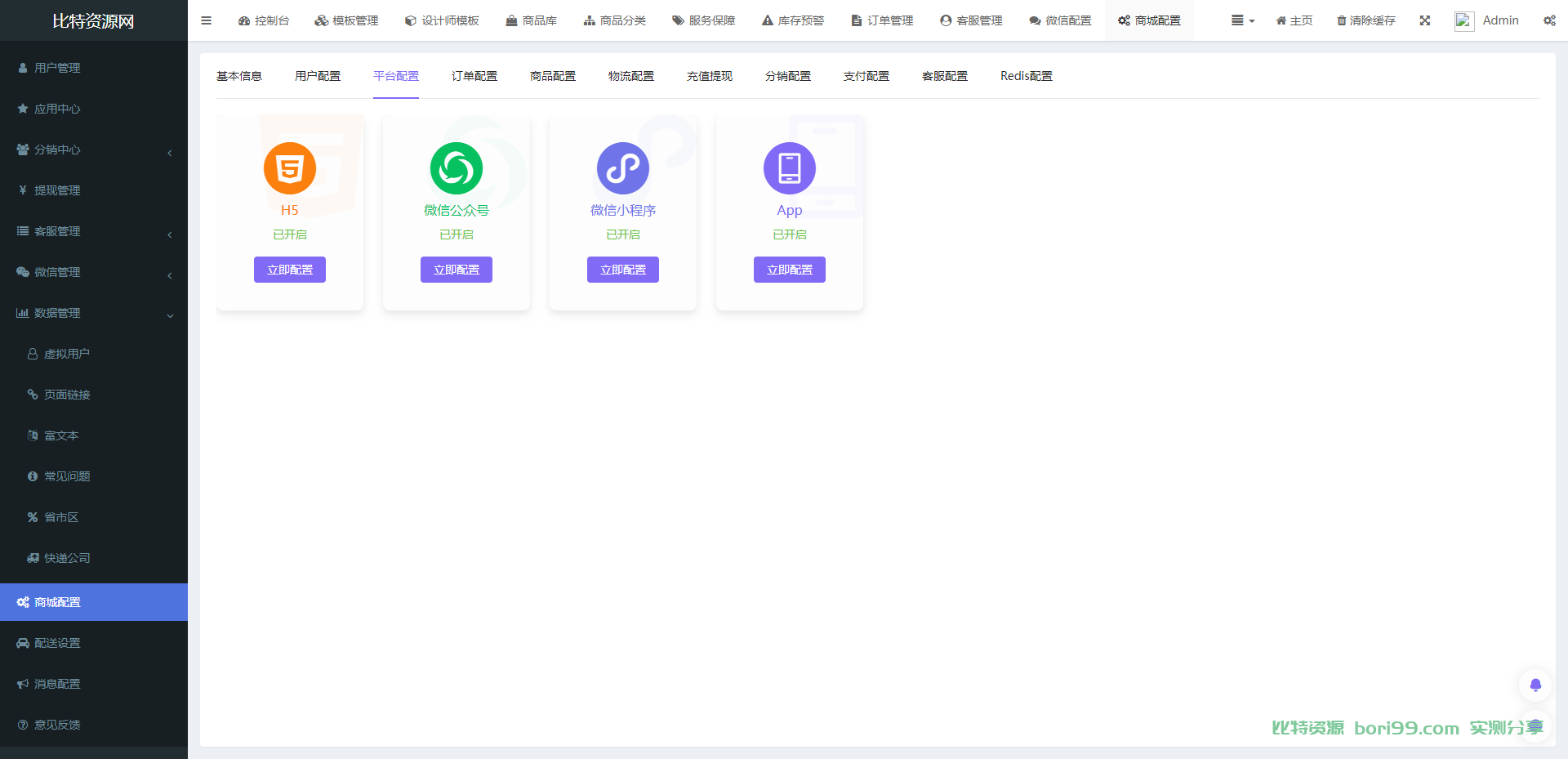Click the 意见反馈 question icon

[23, 725]
